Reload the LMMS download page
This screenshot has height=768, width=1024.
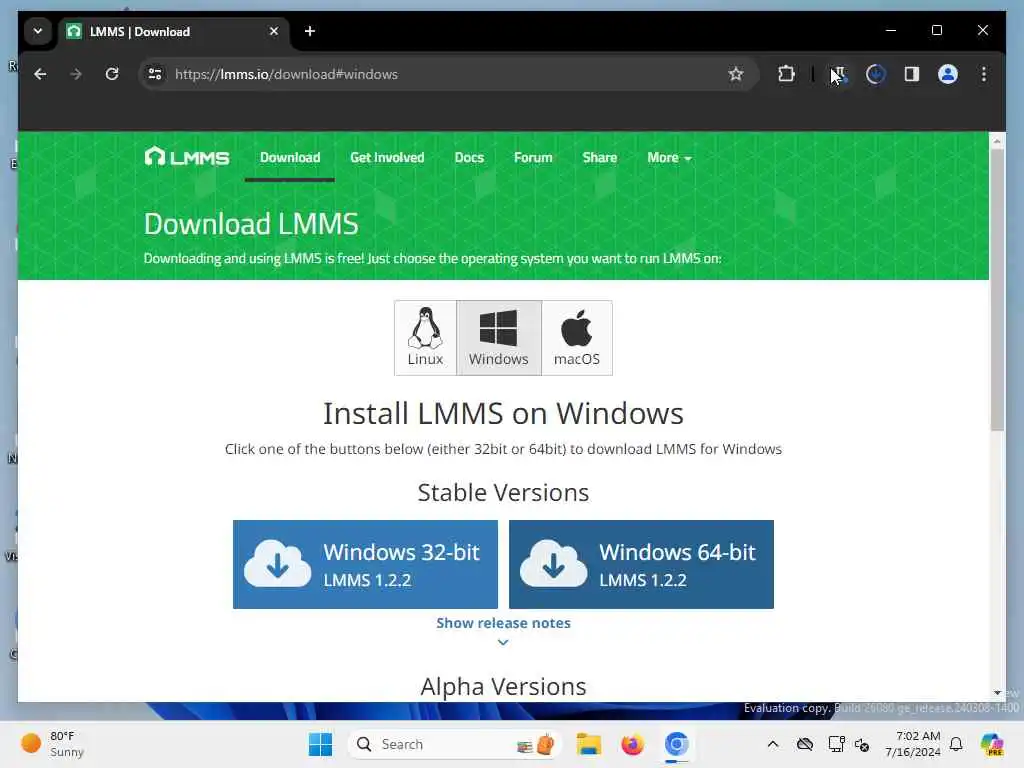pyautogui.click(x=112, y=74)
